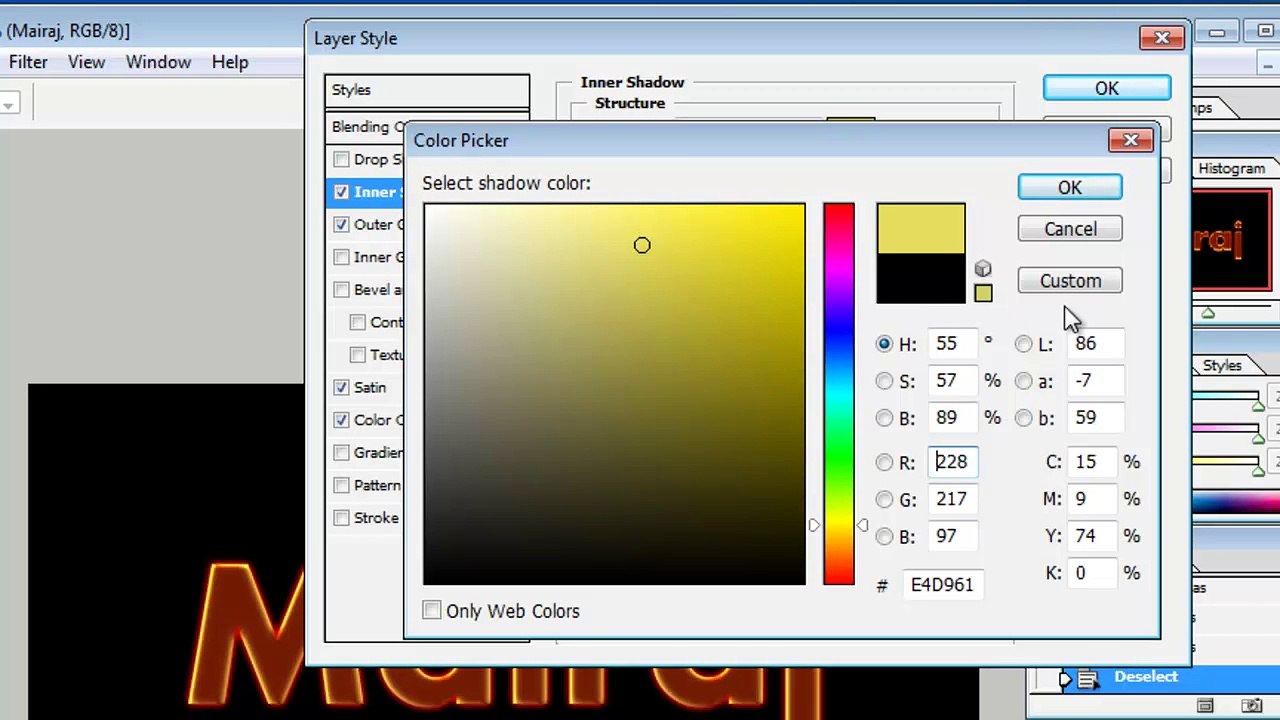
Task: Click the current history state marker arrow
Action: 1064,680
